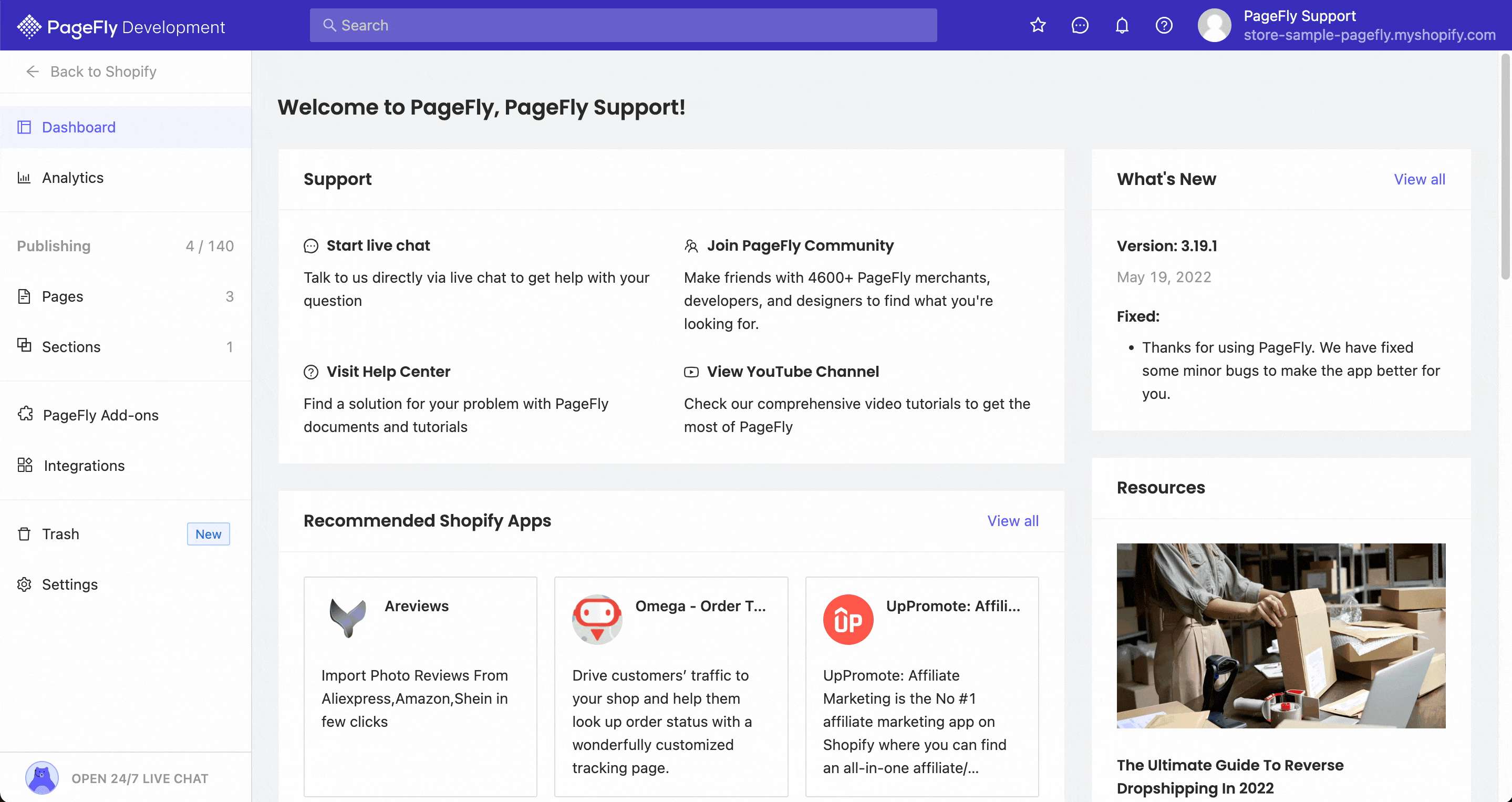The width and height of the screenshot is (1512, 802).
Task: Open the chat bubble icon in header
Action: 1080,25
